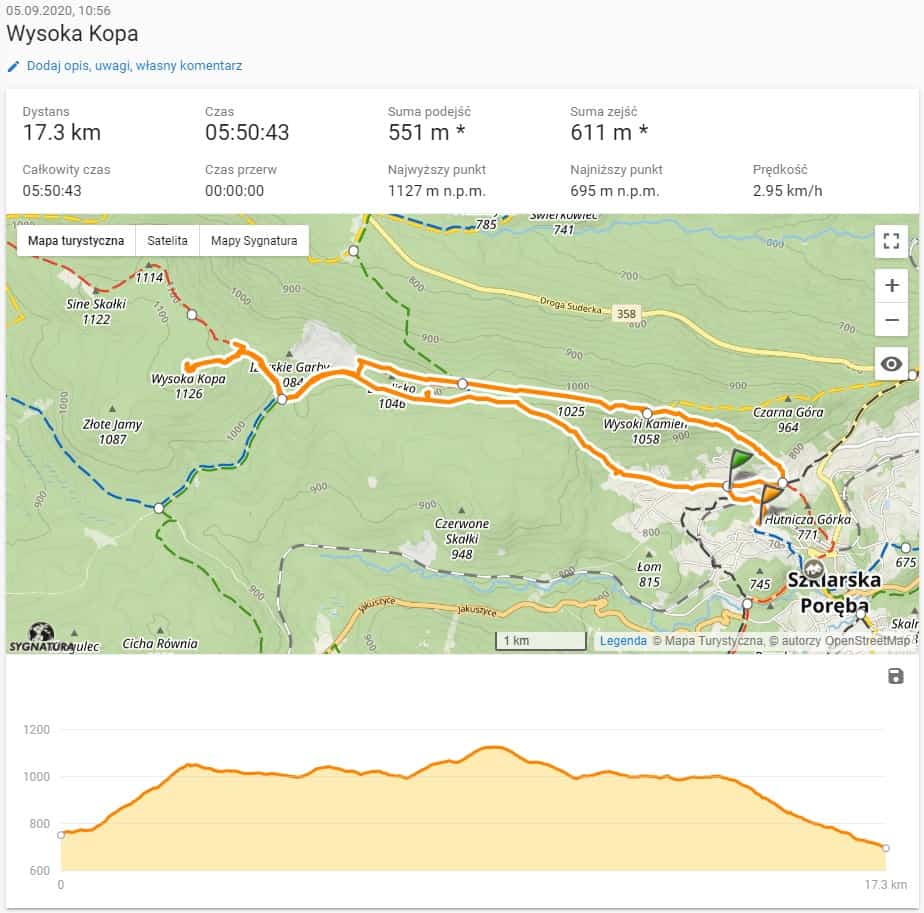Click the orange finish flag marker
The image size is (924, 913).
coord(770,499)
